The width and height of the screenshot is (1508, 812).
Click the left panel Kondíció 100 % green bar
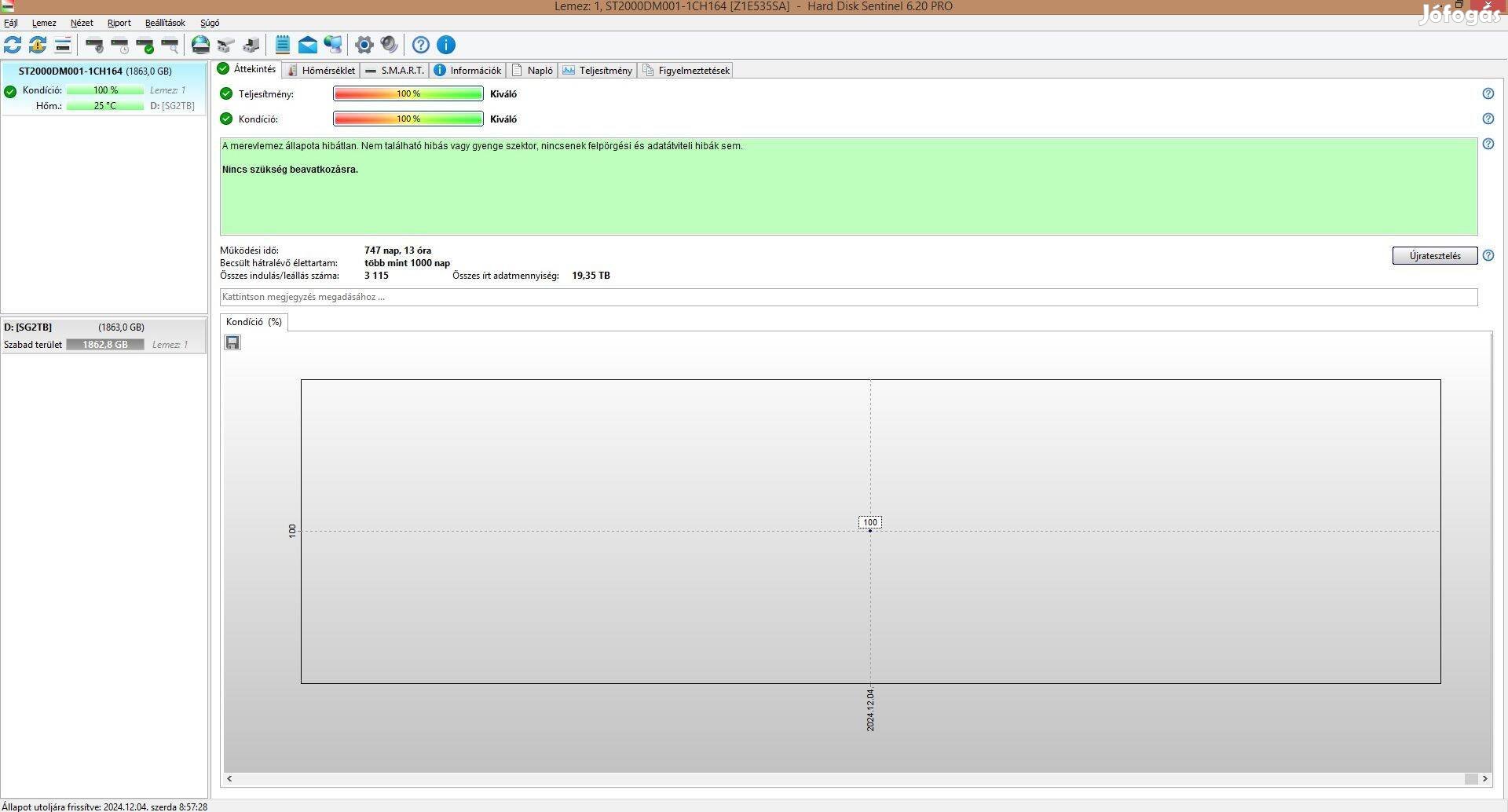pos(105,90)
